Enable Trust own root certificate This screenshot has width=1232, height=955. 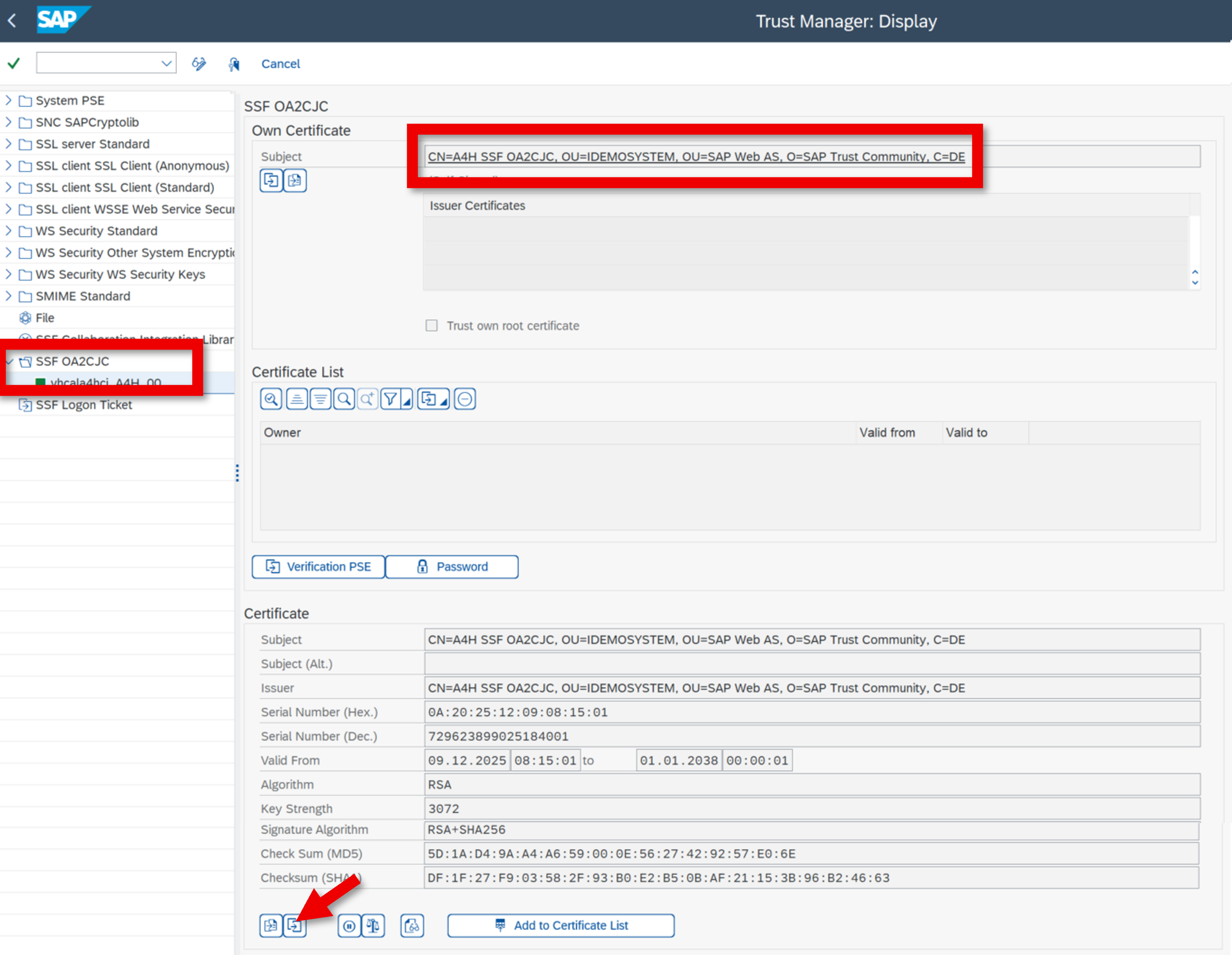(x=431, y=326)
